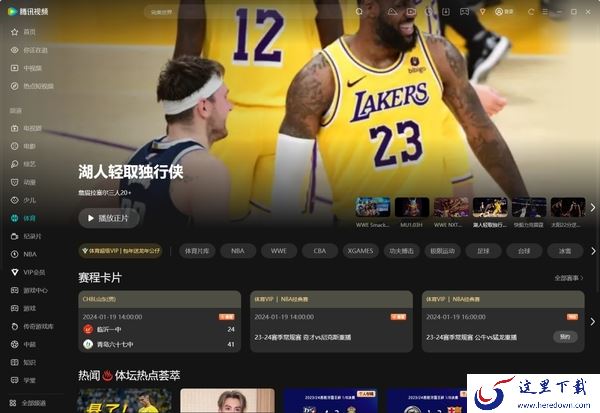The width and height of the screenshot is (600, 413).
Task: Select the highlighted 体育 sports channel
Action: [23, 218]
